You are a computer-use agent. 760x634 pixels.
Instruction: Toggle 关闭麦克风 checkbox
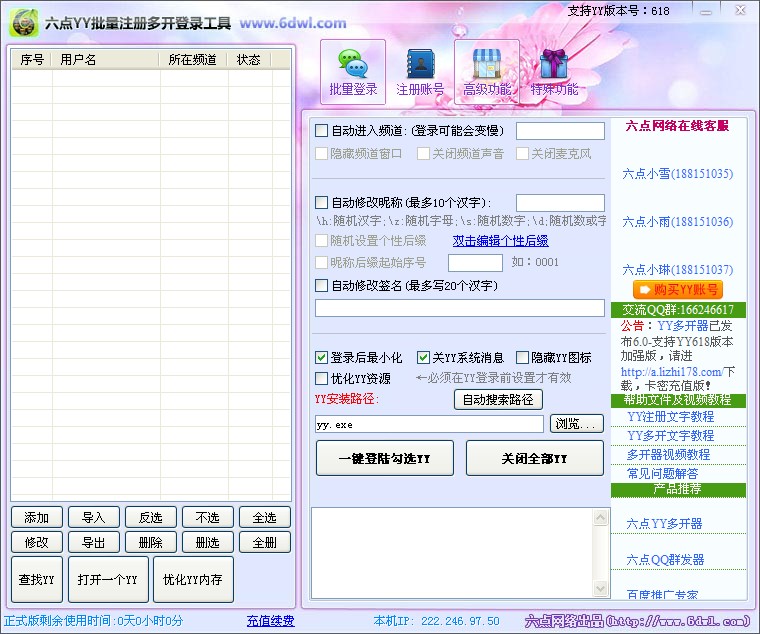pos(522,154)
